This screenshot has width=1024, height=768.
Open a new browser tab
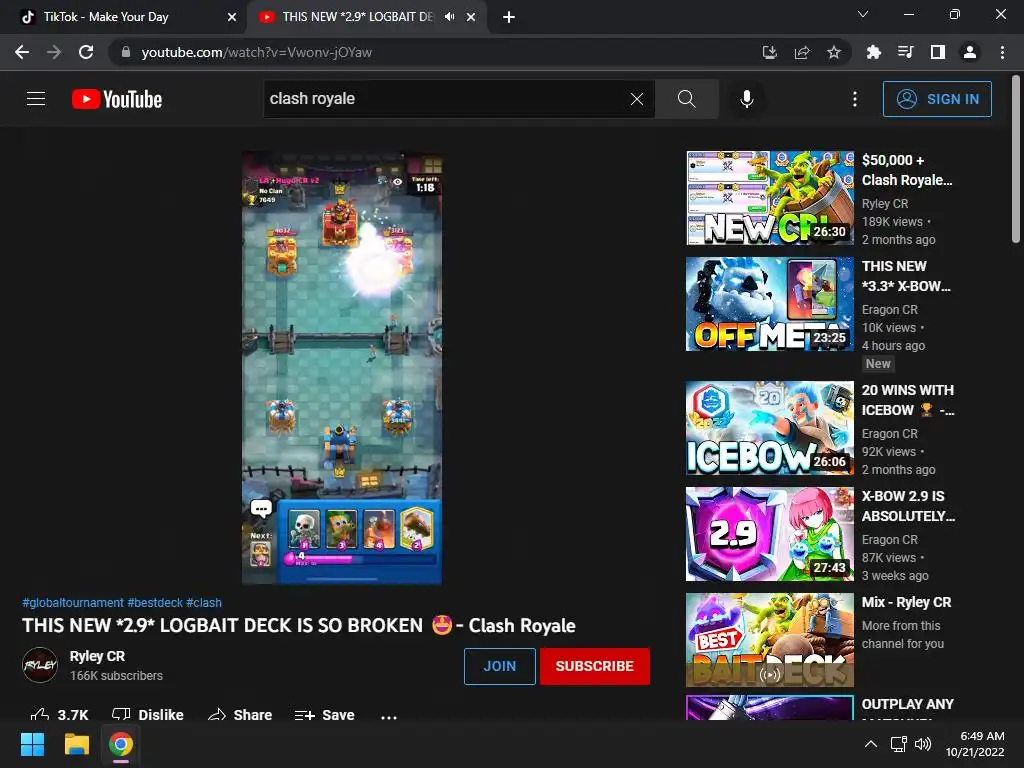tap(509, 17)
